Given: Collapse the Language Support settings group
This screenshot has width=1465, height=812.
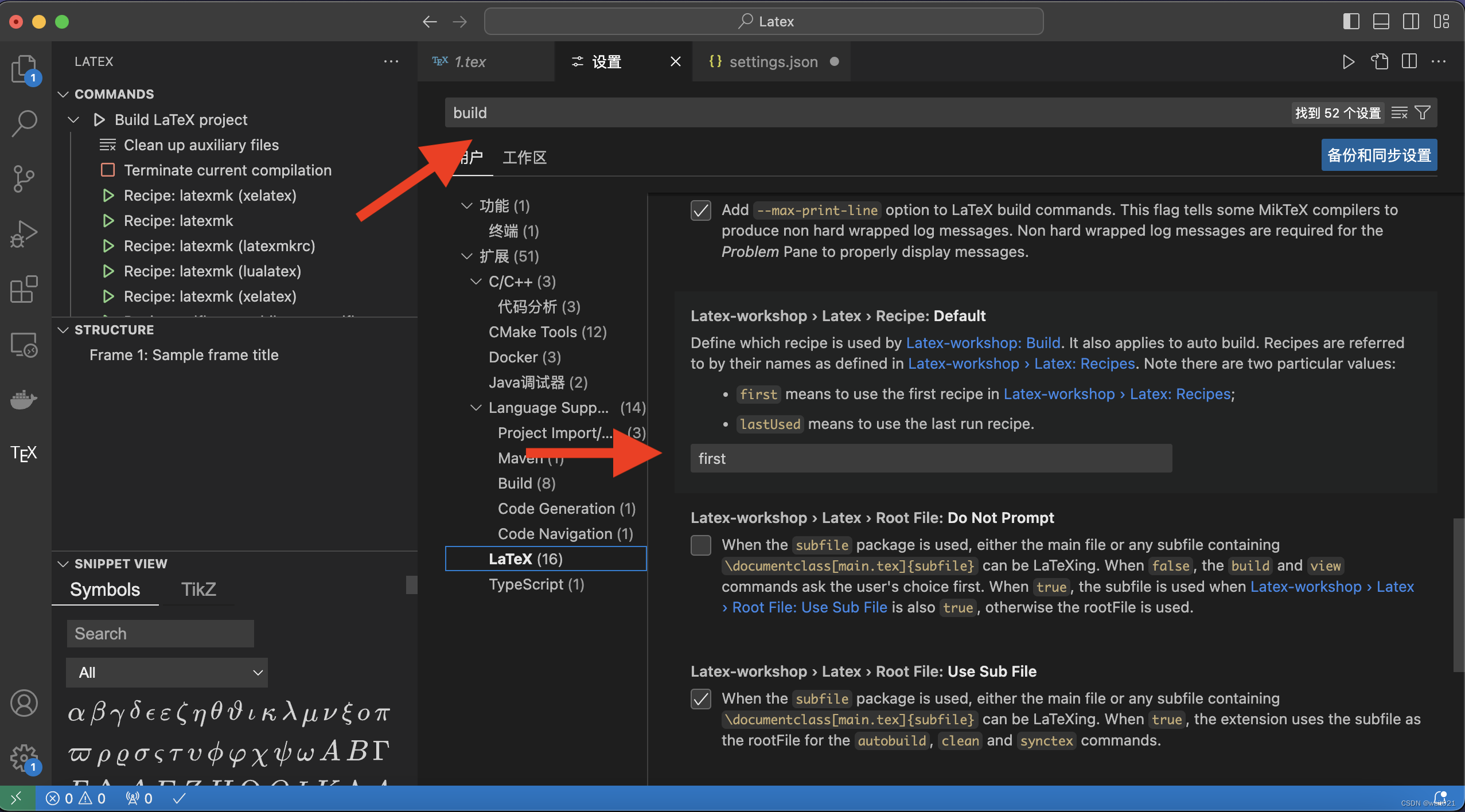Looking at the screenshot, I should coord(476,408).
